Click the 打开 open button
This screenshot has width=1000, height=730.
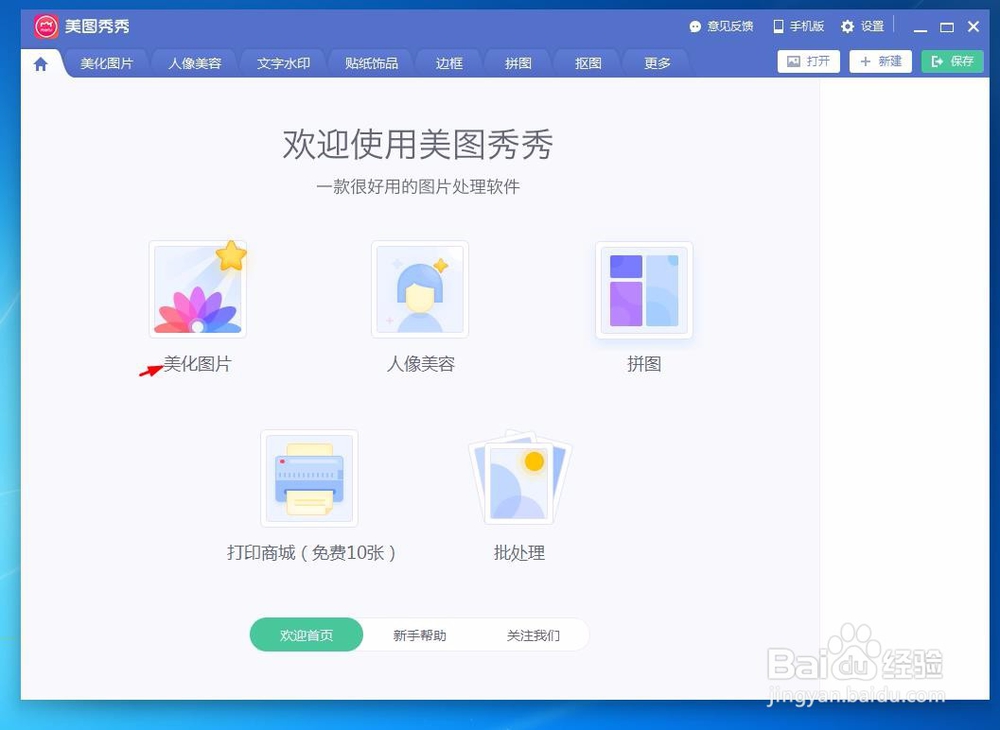[x=809, y=61]
